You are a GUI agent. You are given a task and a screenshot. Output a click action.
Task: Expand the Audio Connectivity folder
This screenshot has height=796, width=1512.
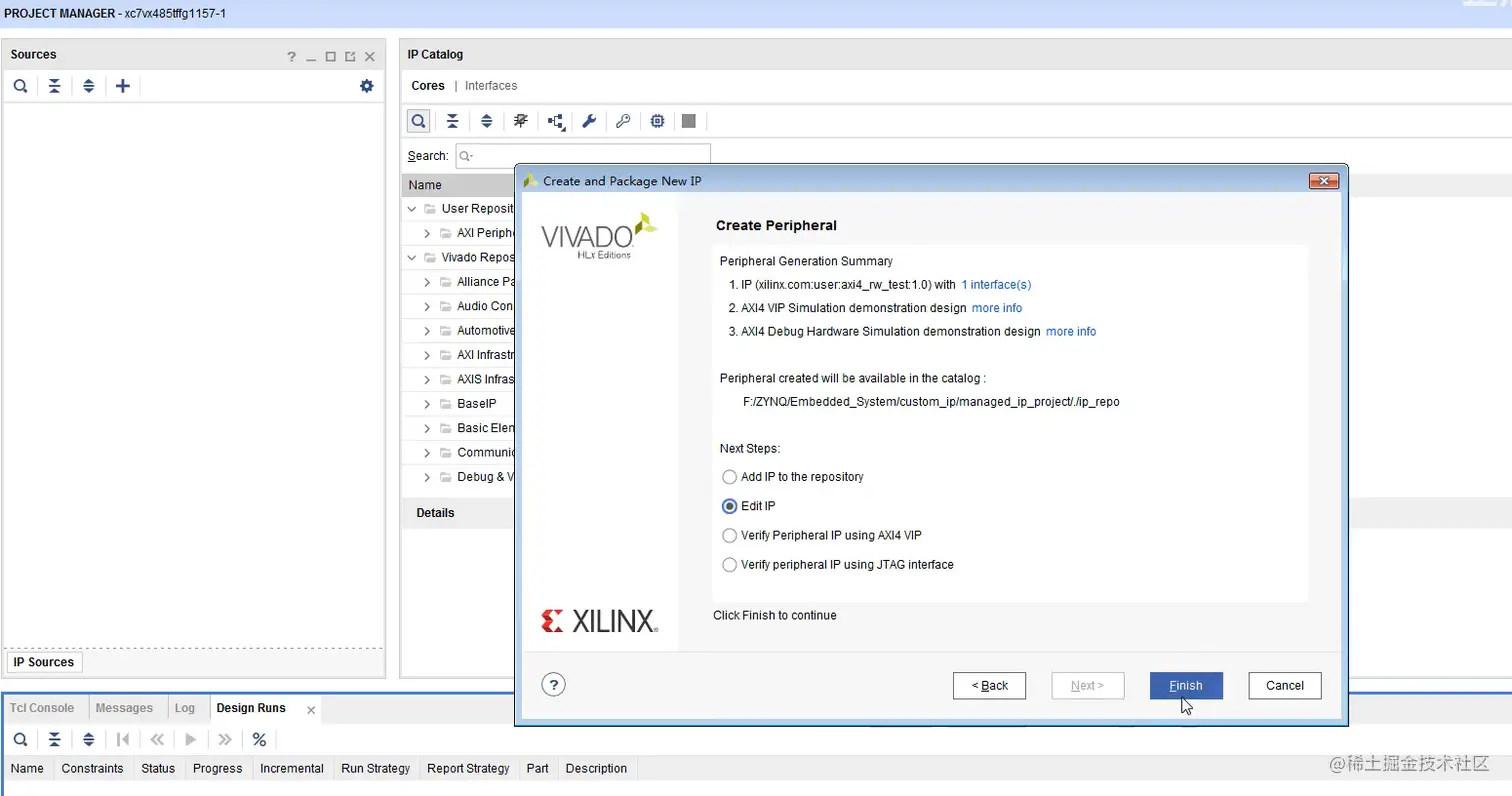coord(427,306)
